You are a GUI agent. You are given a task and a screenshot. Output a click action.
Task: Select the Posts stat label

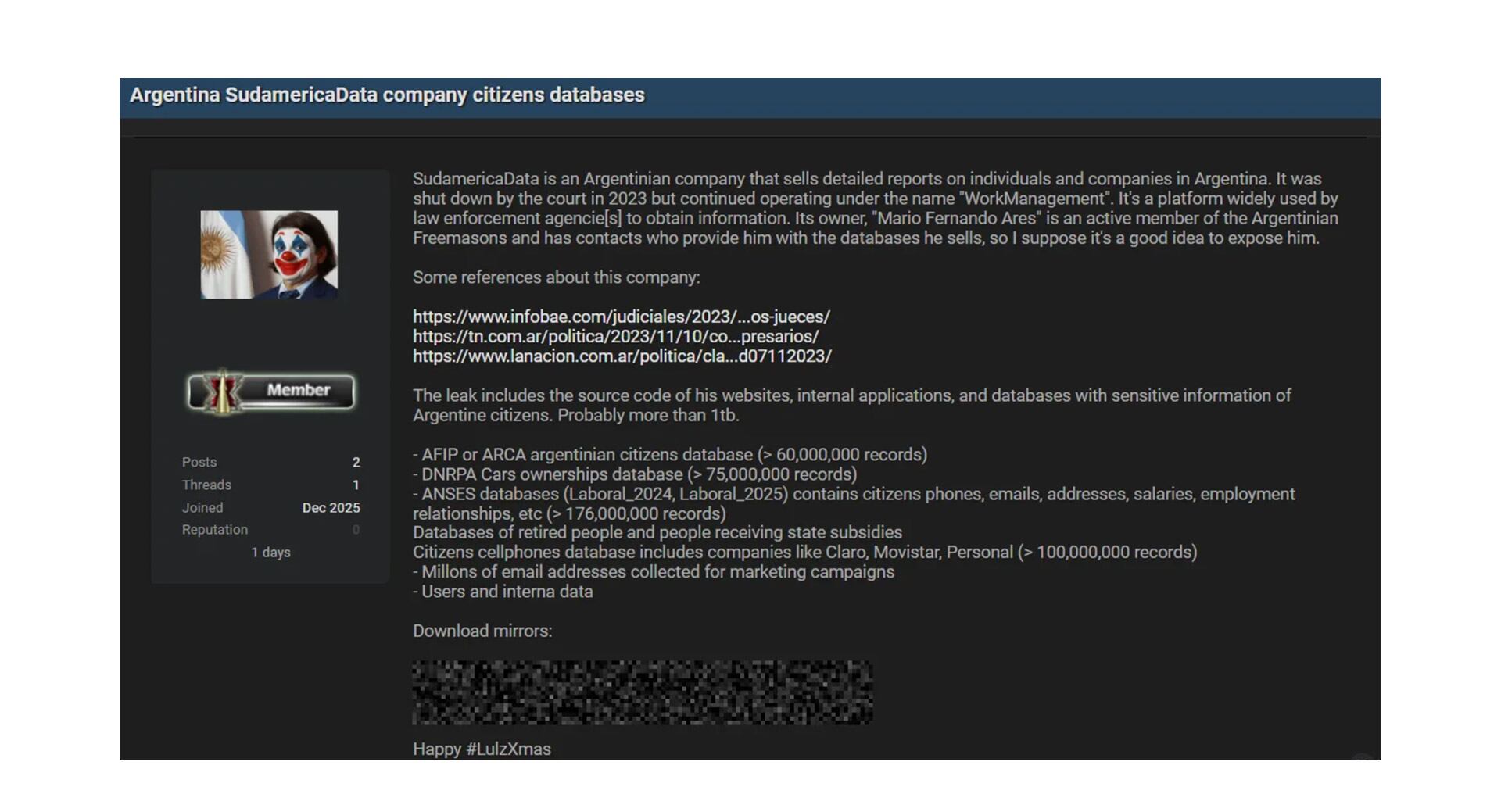199,462
